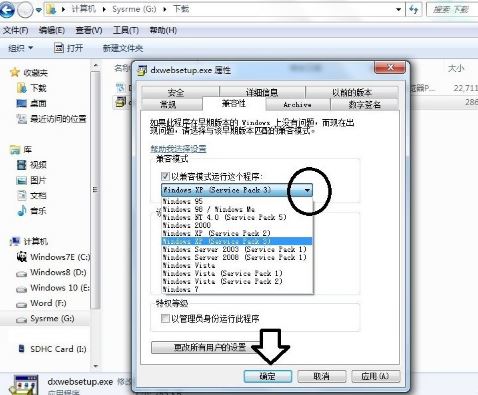The image size is (478, 395).
Task: Choose plain Windows Vista option
Action: (x=237, y=265)
